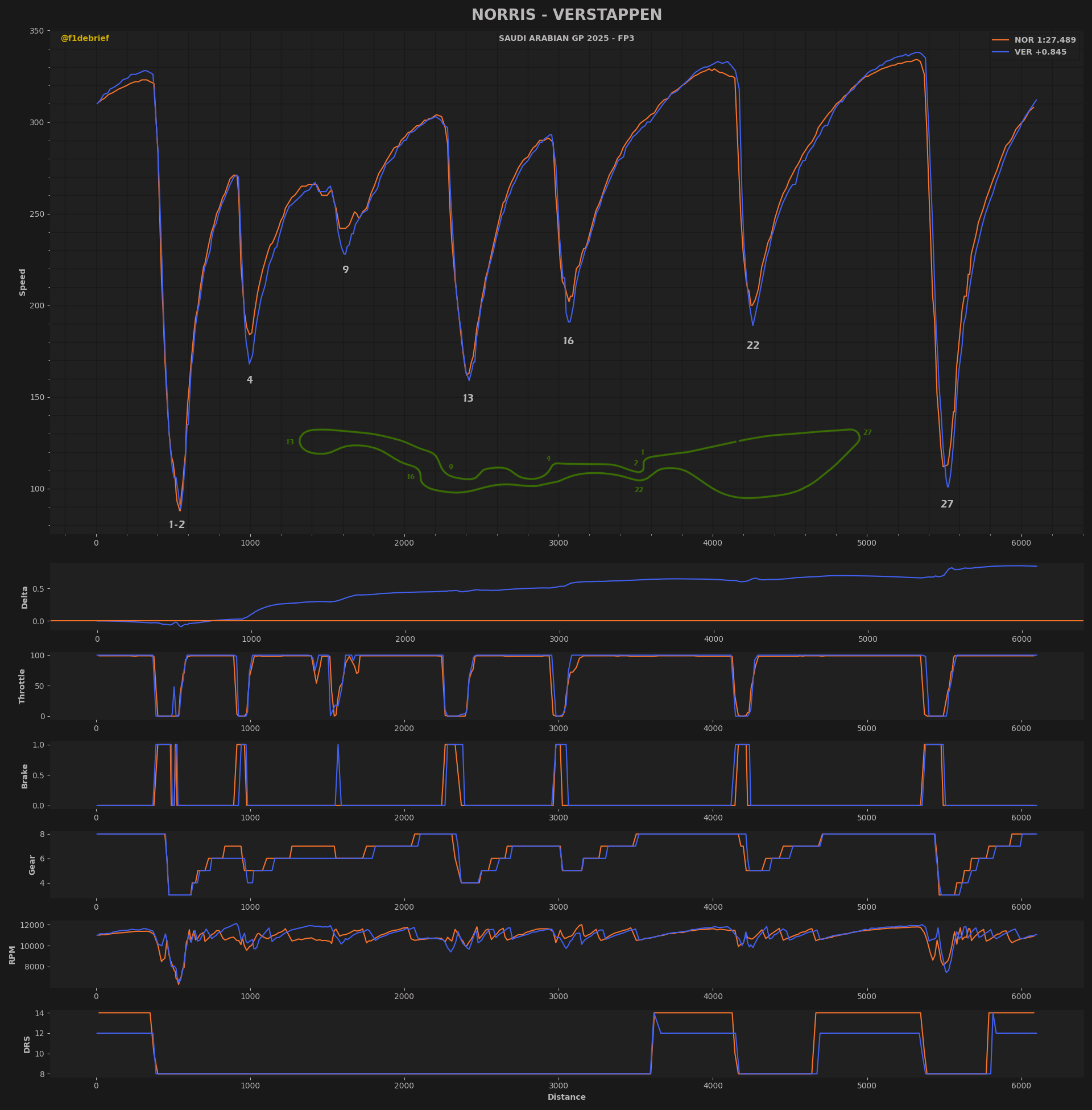Image resolution: width=1092 pixels, height=1110 pixels.
Task: Select the "150" tick on the Speed axis
Action: (37, 398)
